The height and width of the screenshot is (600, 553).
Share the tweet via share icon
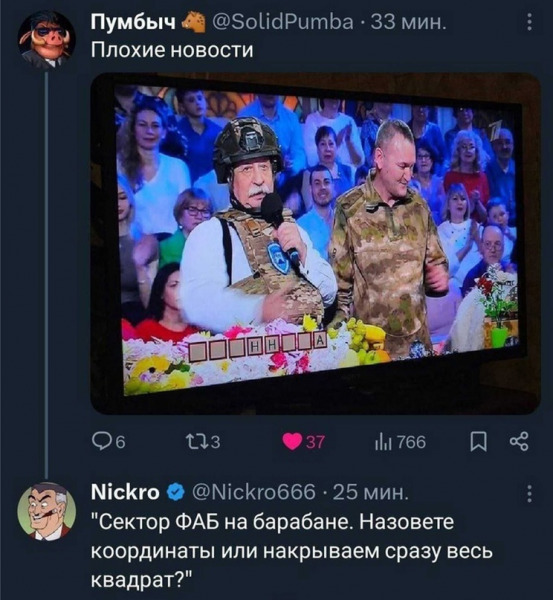(x=519, y=442)
